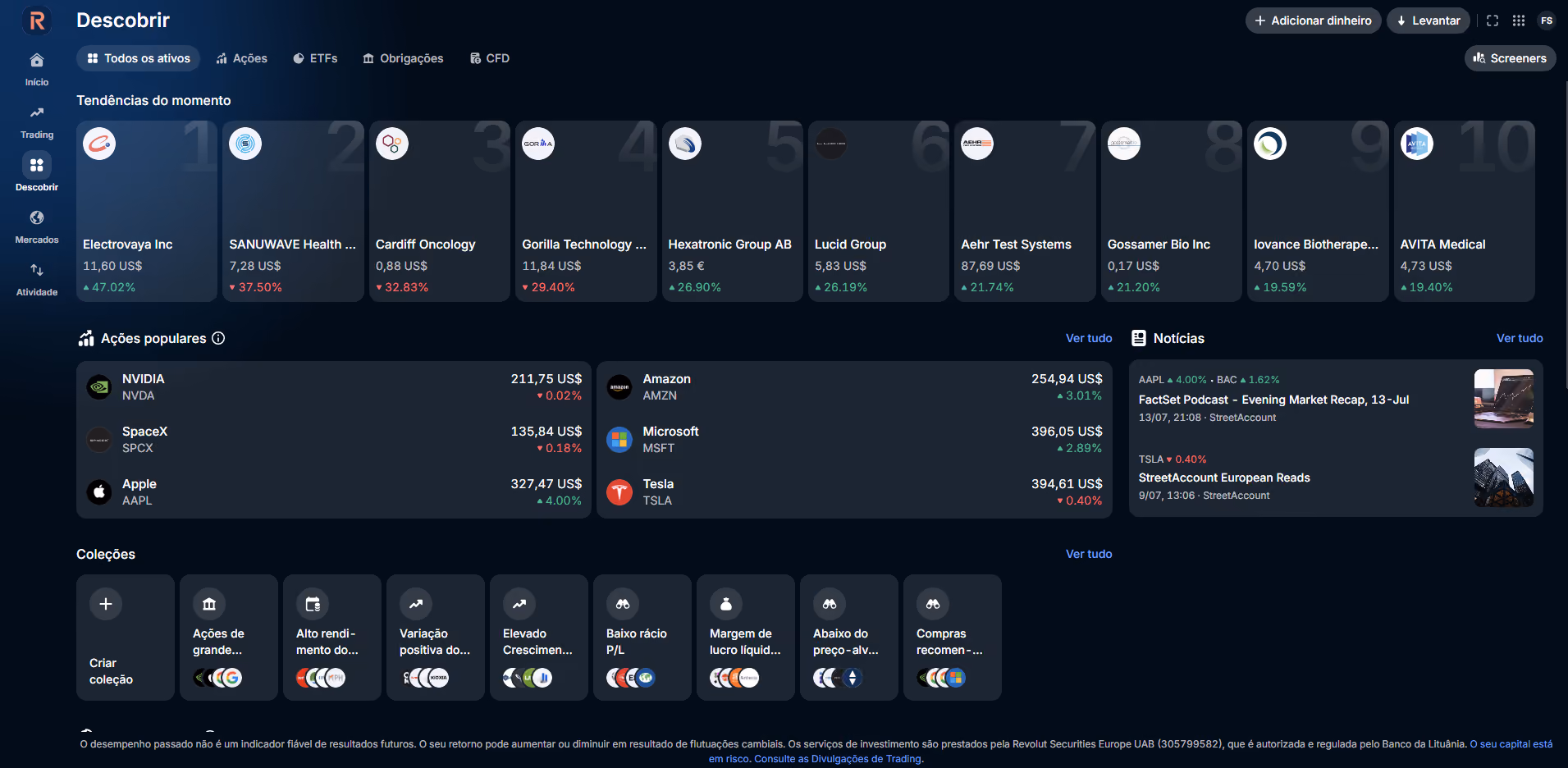Click the Amazon change 3.01%
Viewport: 1568px width, 768px height.
click(x=1080, y=395)
